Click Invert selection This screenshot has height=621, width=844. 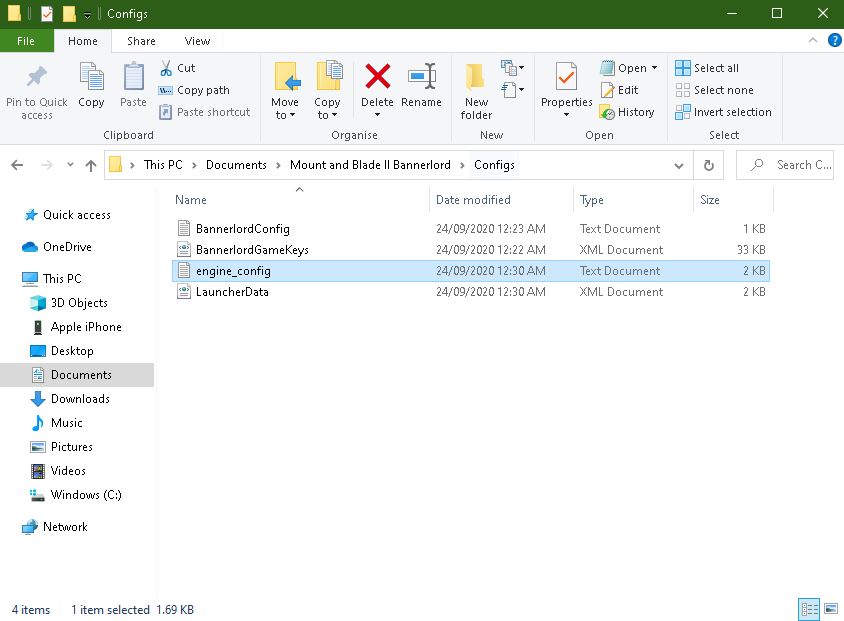click(x=723, y=112)
